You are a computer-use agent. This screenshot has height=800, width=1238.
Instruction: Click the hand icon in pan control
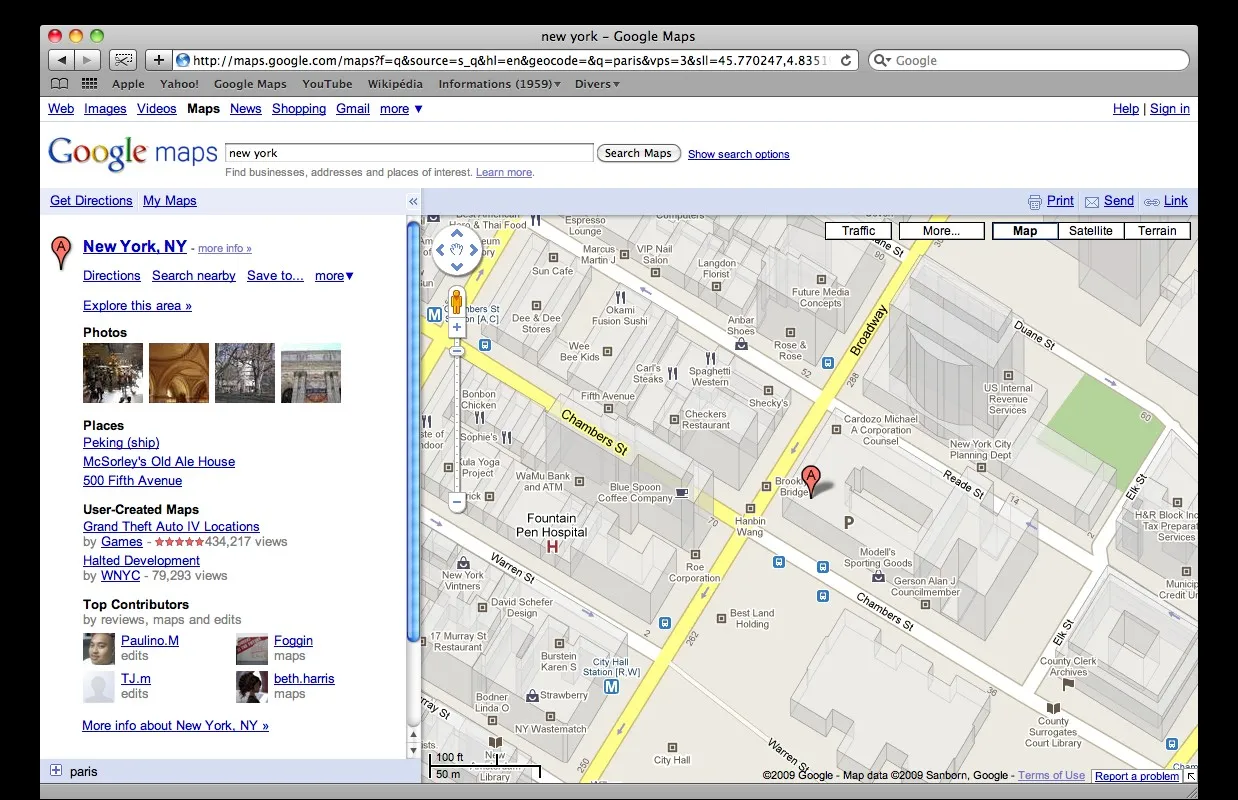[457, 250]
